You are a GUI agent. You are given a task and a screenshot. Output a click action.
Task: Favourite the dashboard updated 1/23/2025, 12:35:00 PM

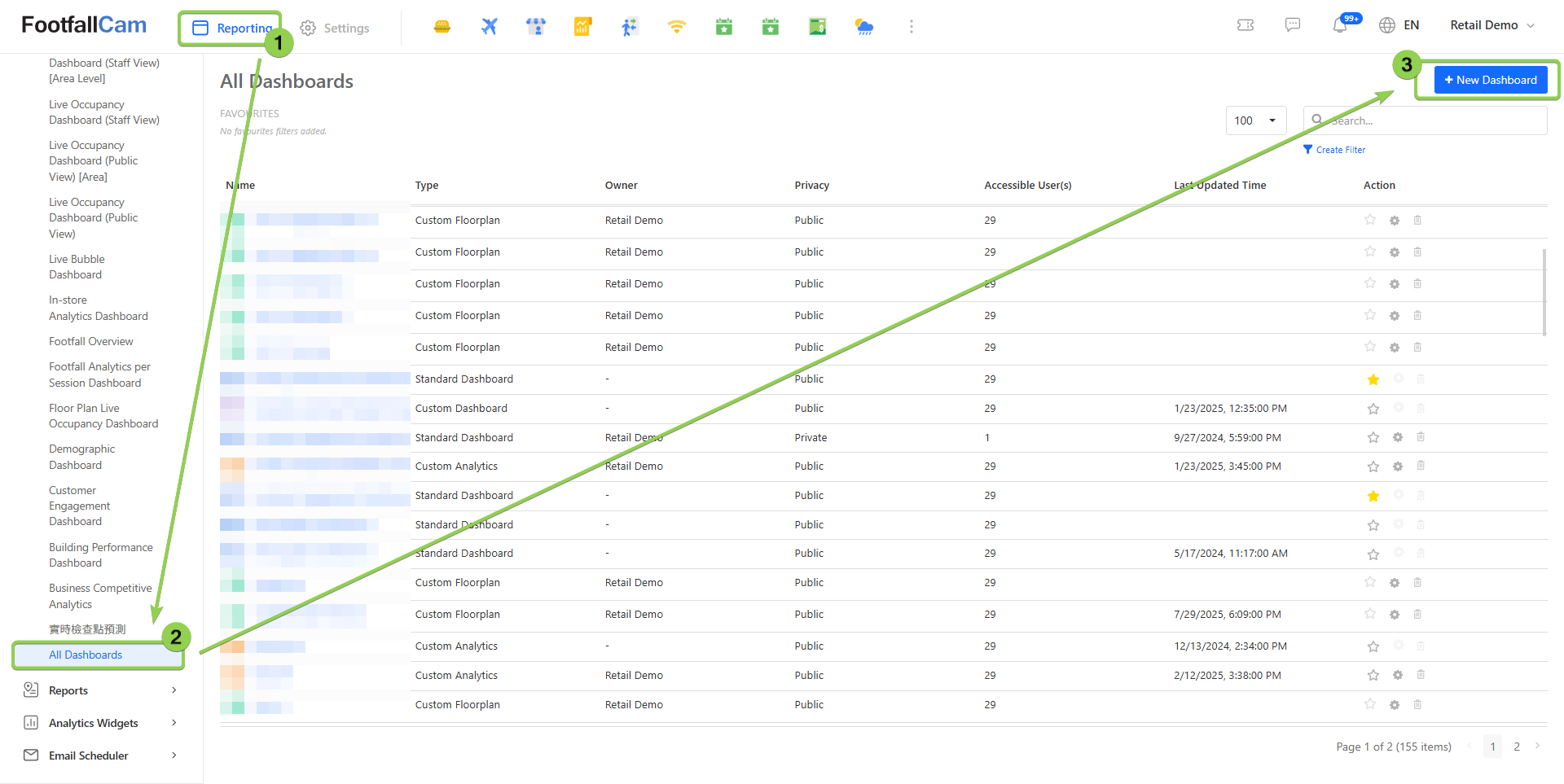point(1373,409)
